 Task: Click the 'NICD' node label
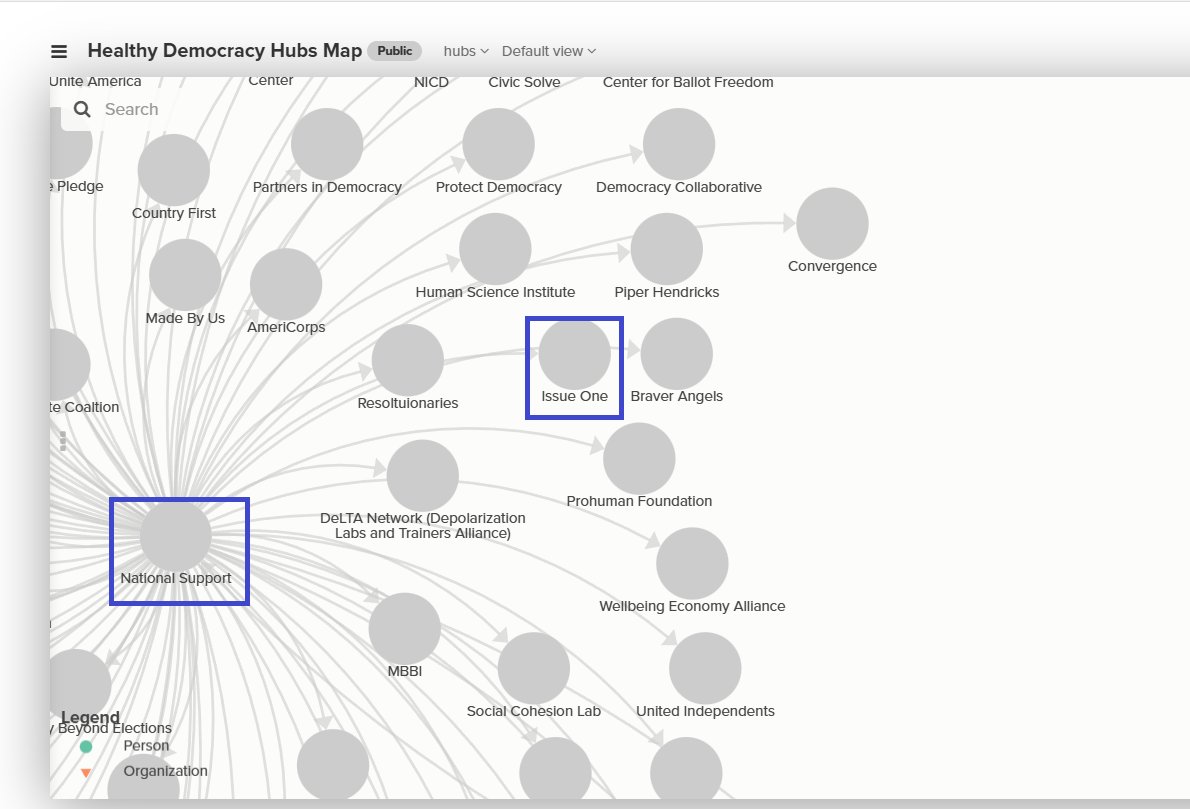point(431,82)
